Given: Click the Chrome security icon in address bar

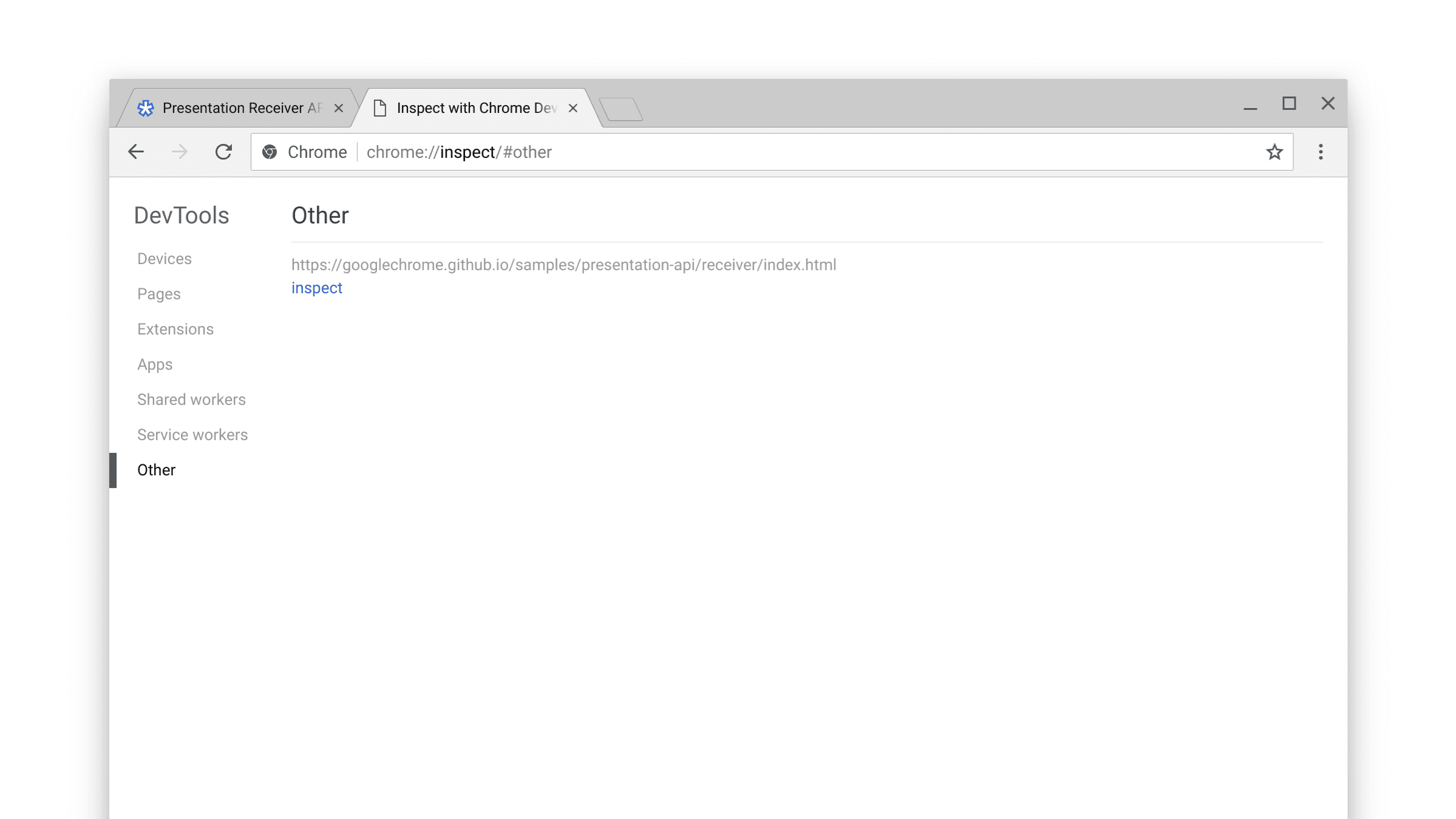Looking at the screenshot, I should [x=269, y=152].
